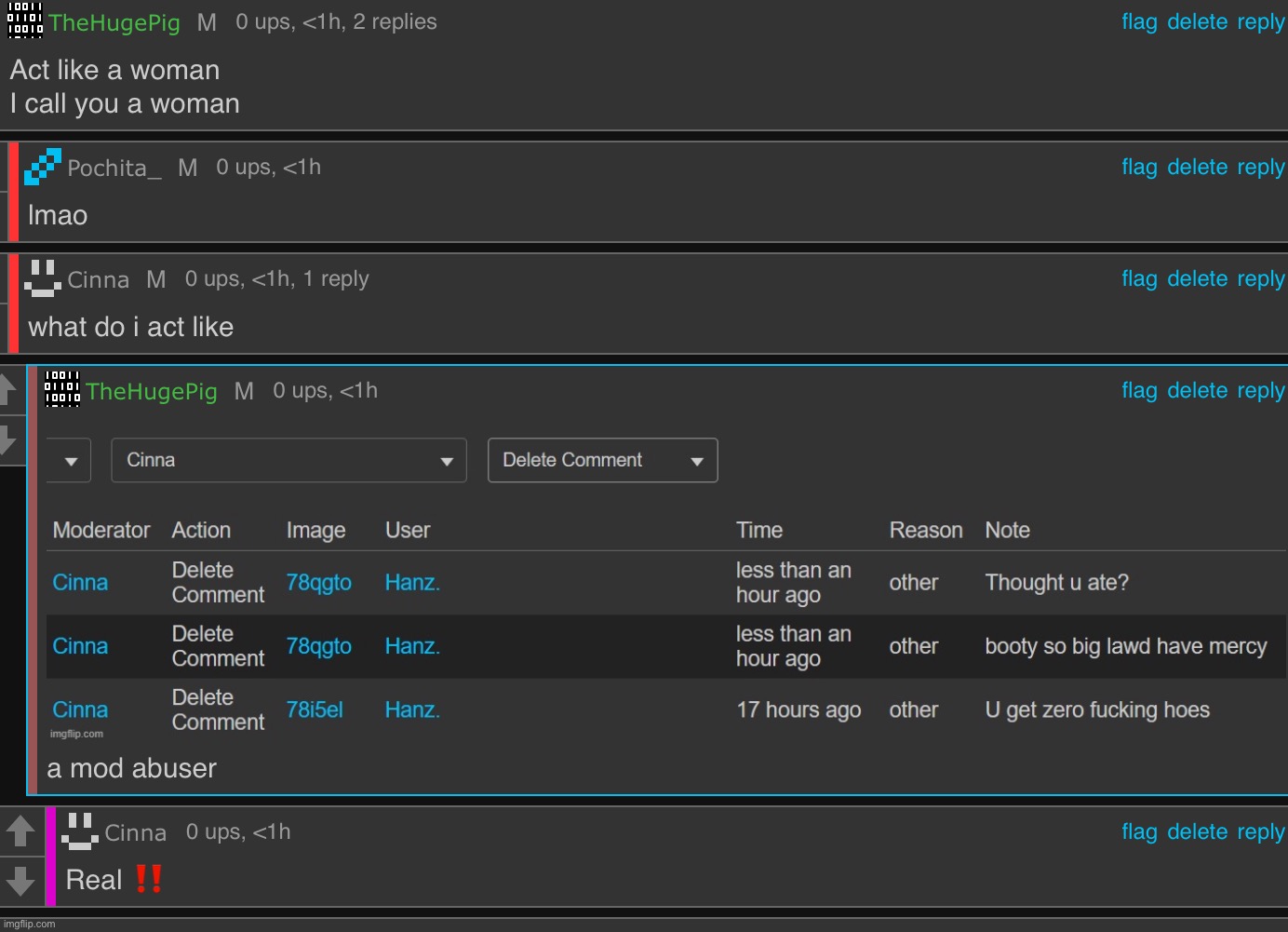Click the 'U get zero' note text
Image resolution: width=1288 pixels, height=932 pixels.
pyautogui.click(x=1097, y=710)
